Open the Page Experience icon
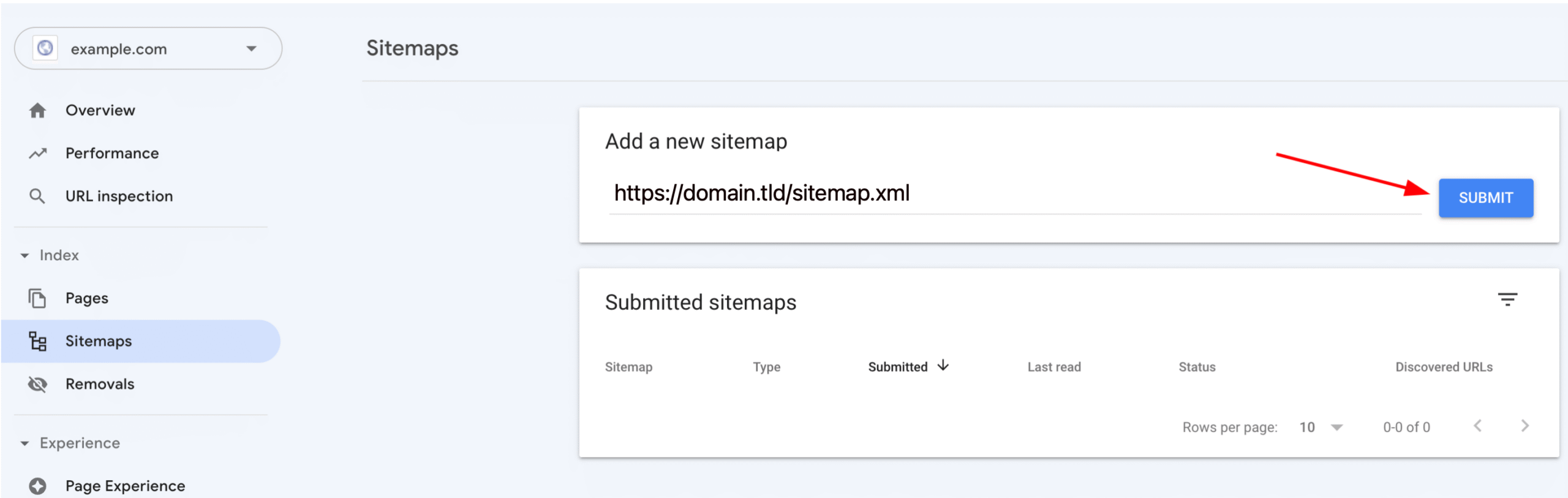 click(x=38, y=485)
